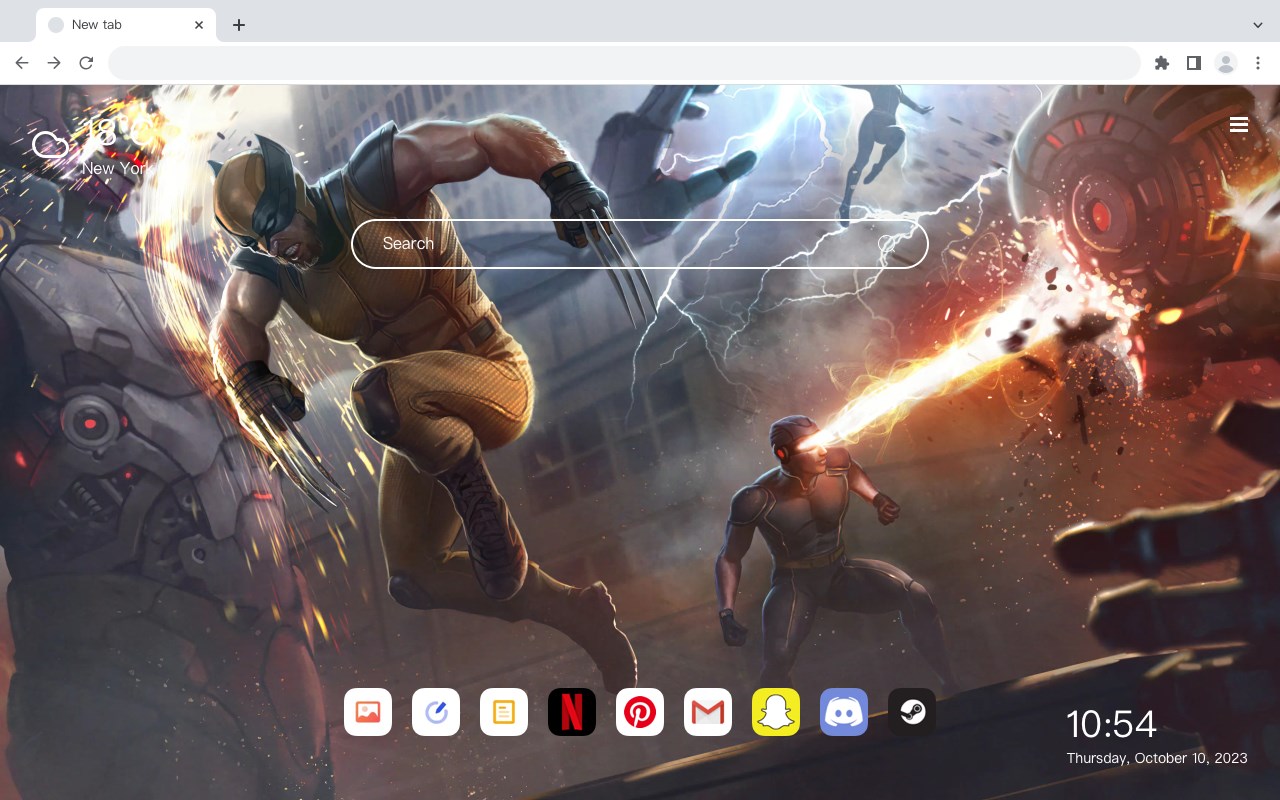Select the "New tab" browser tab
The height and width of the screenshot is (800, 1280).
(126, 25)
